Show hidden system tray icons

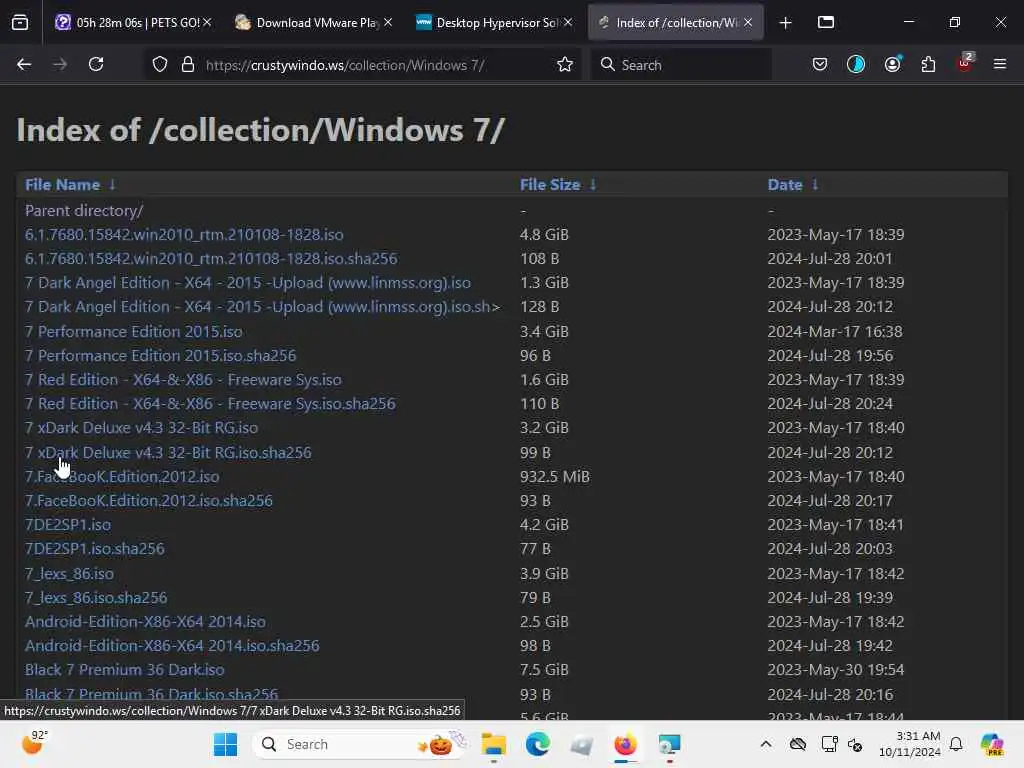tap(766, 744)
